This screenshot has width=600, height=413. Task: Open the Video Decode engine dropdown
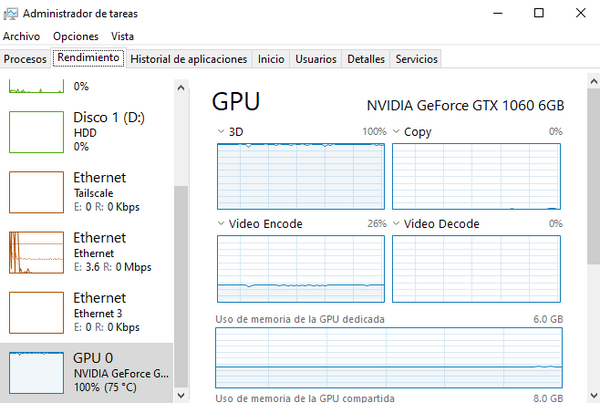[x=396, y=224]
